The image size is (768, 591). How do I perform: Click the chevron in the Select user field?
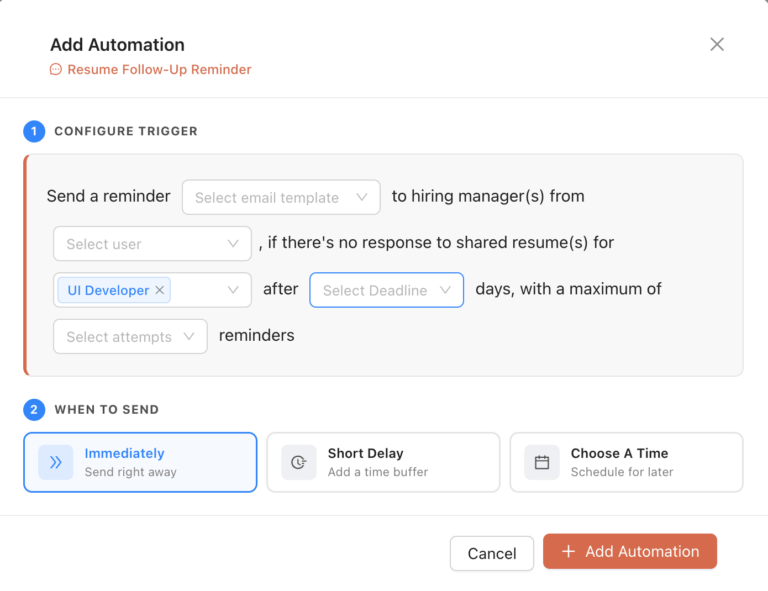pyautogui.click(x=233, y=243)
